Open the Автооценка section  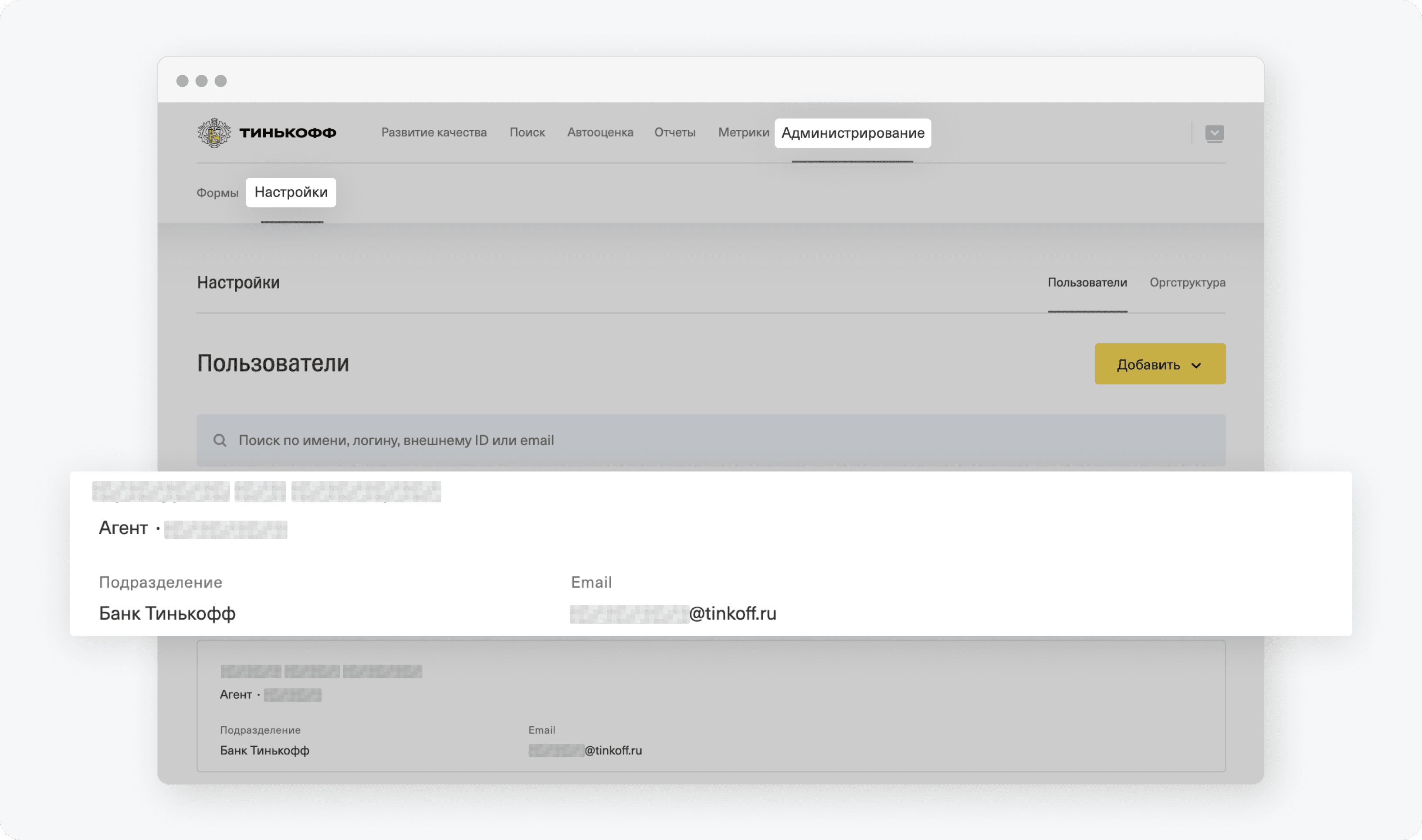tap(600, 132)
